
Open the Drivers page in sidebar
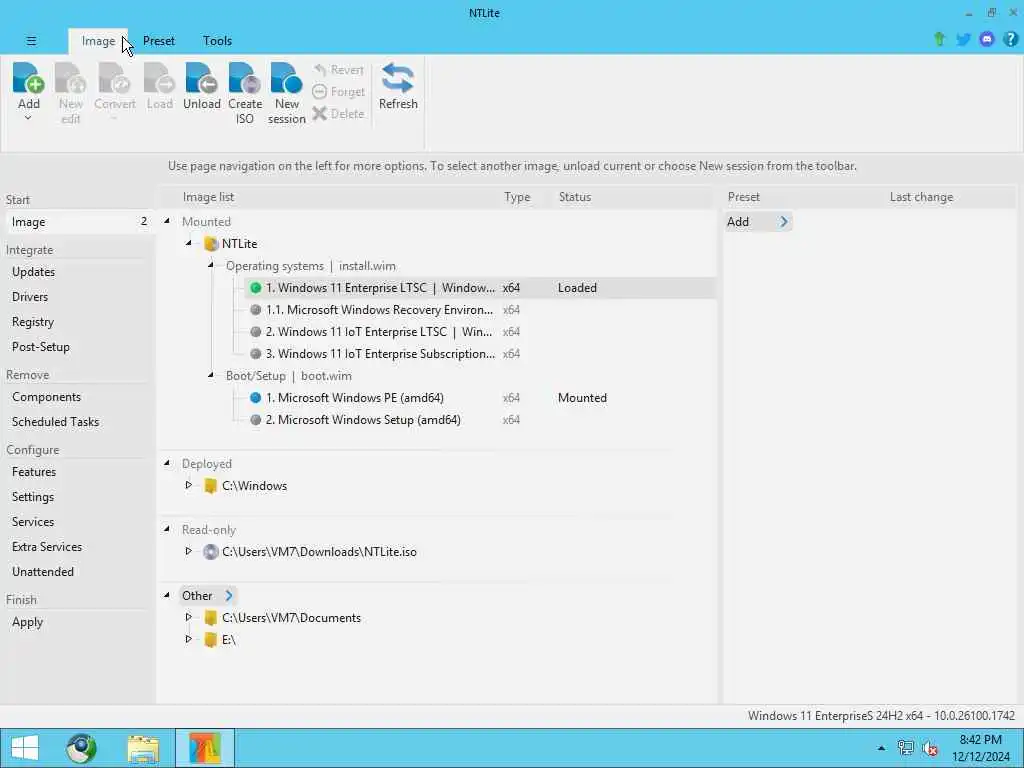pyautogui.click(x=30, y=296)
